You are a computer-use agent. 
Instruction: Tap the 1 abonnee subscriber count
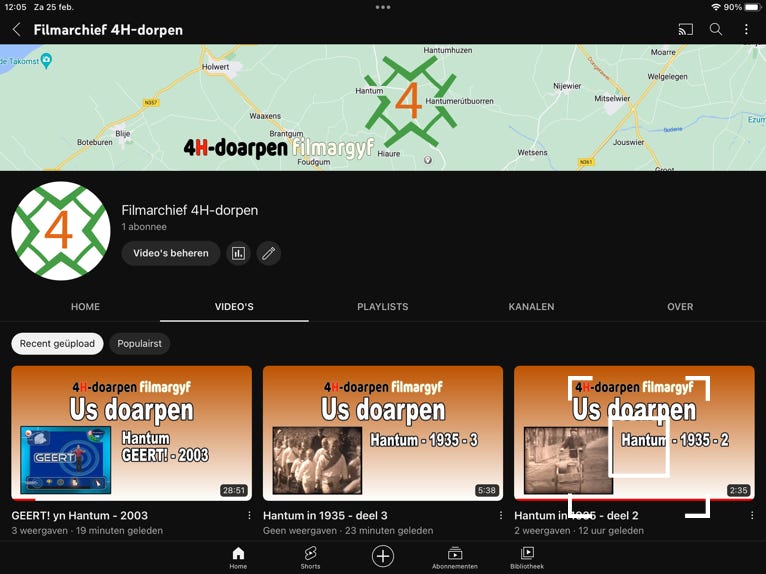(x=144, y=227)
